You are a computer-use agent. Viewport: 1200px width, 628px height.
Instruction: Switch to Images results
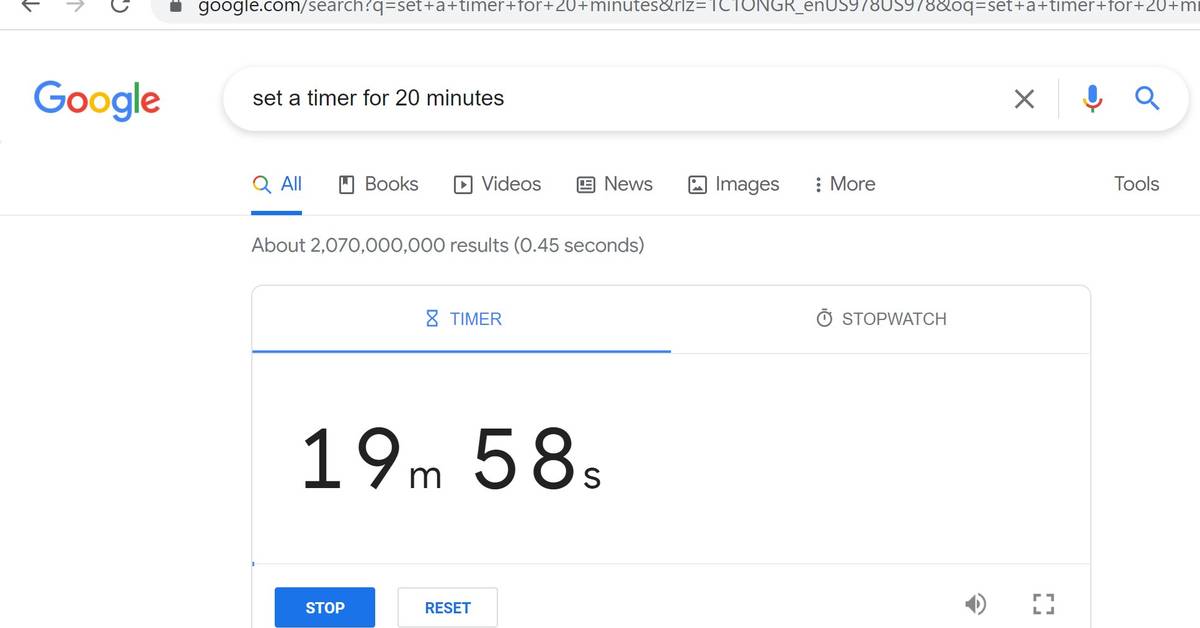click(x=734, y=184)
